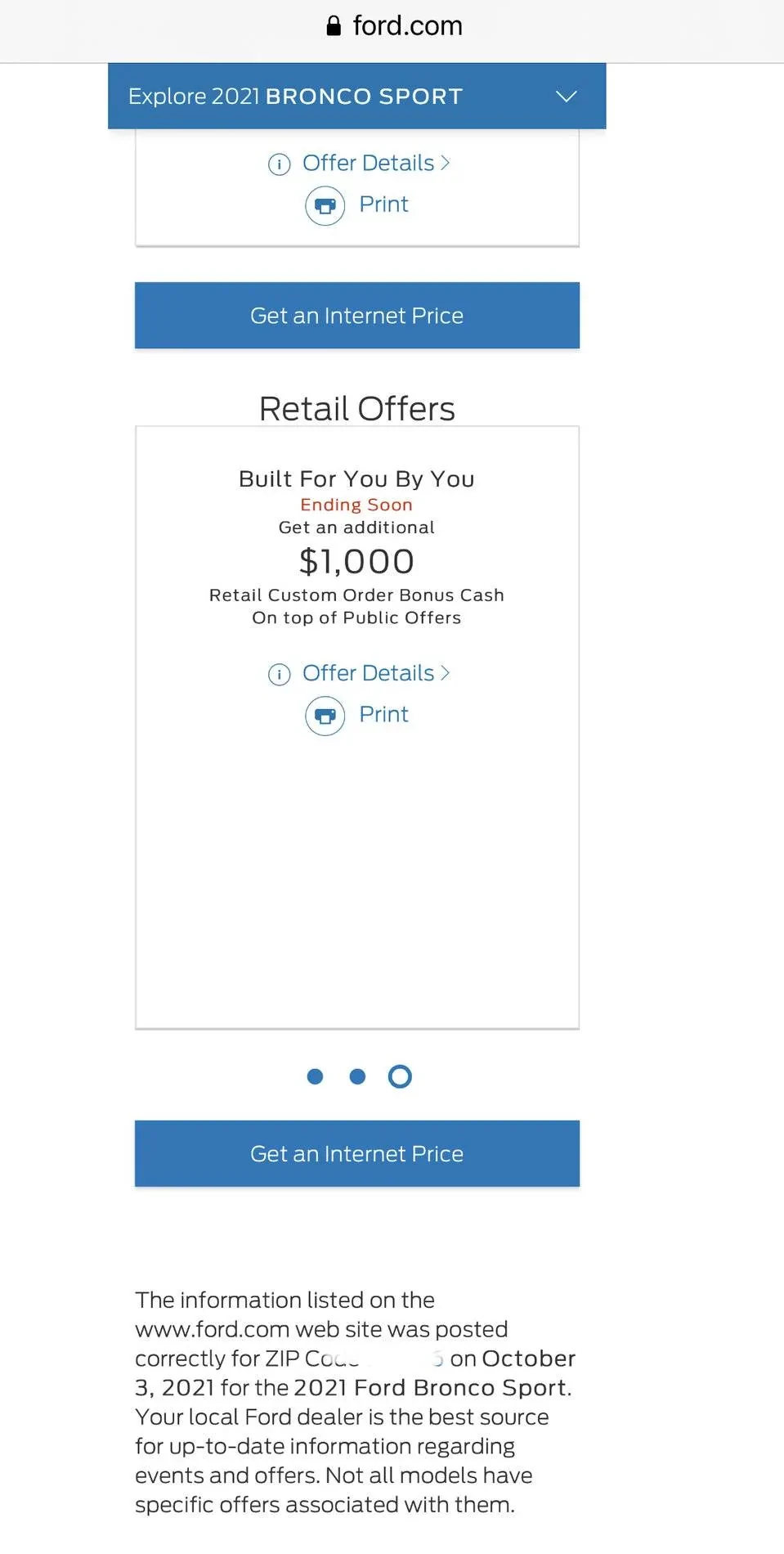Click the Built For You By You offer title

point(356,478)
